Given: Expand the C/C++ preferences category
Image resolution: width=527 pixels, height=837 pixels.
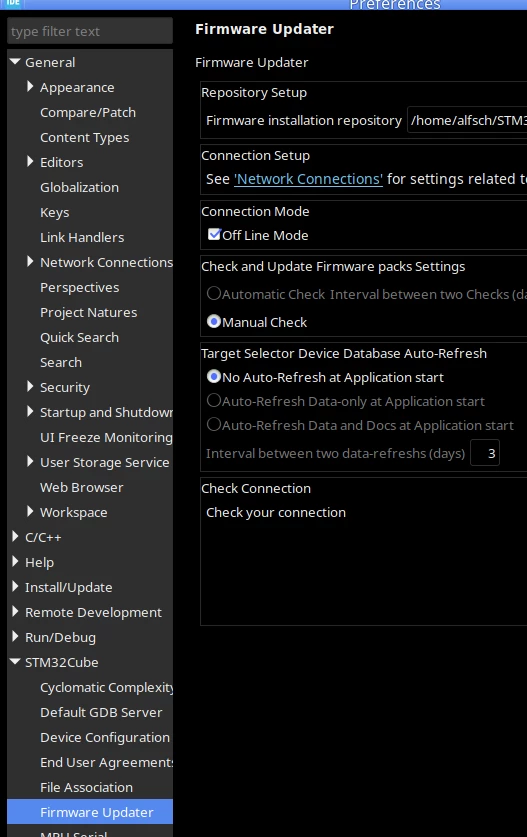Looking at the screenshot, I should click(x=15, y=536).
